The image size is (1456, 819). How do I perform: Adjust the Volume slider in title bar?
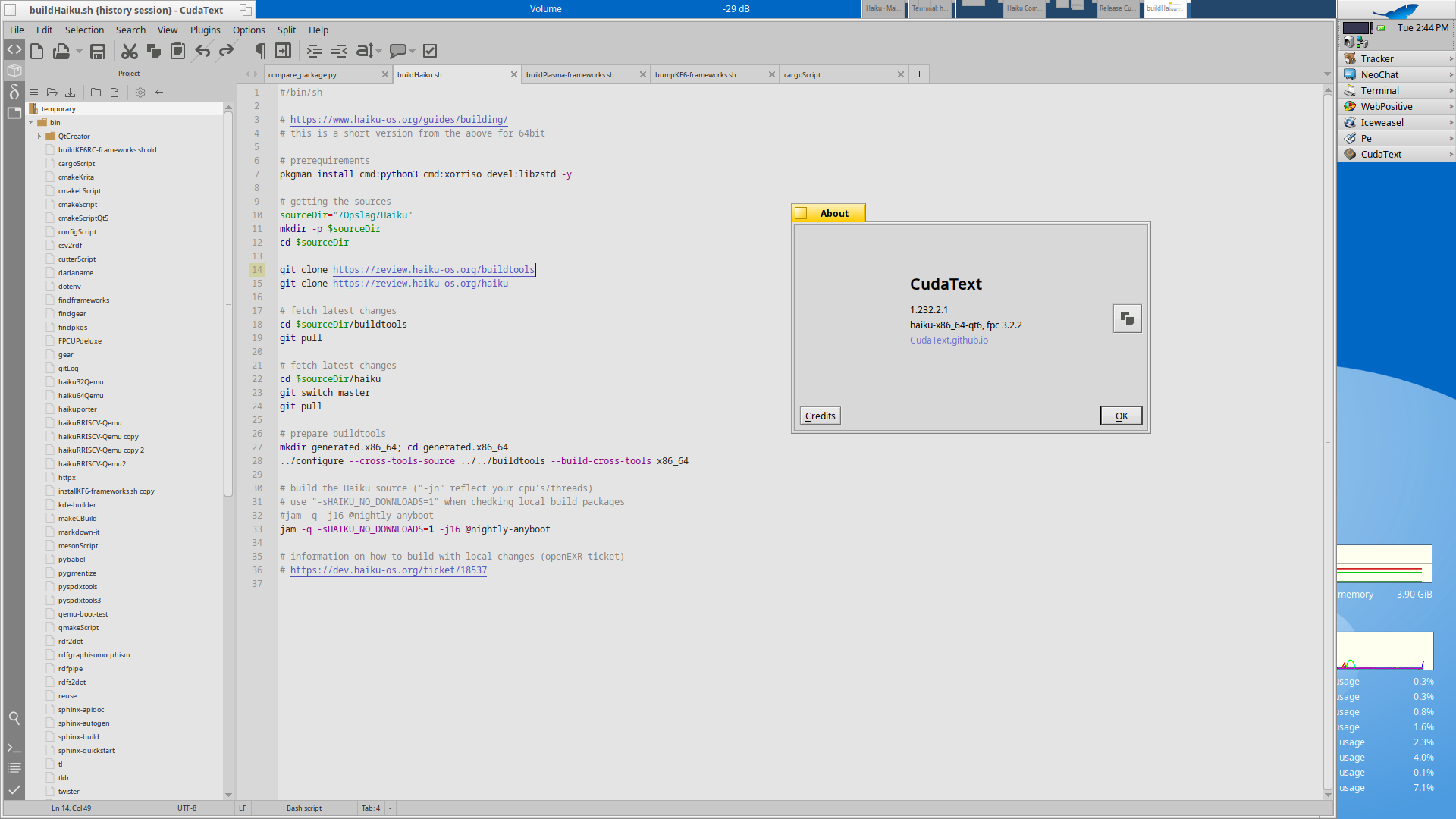click(x=558, y=9)
